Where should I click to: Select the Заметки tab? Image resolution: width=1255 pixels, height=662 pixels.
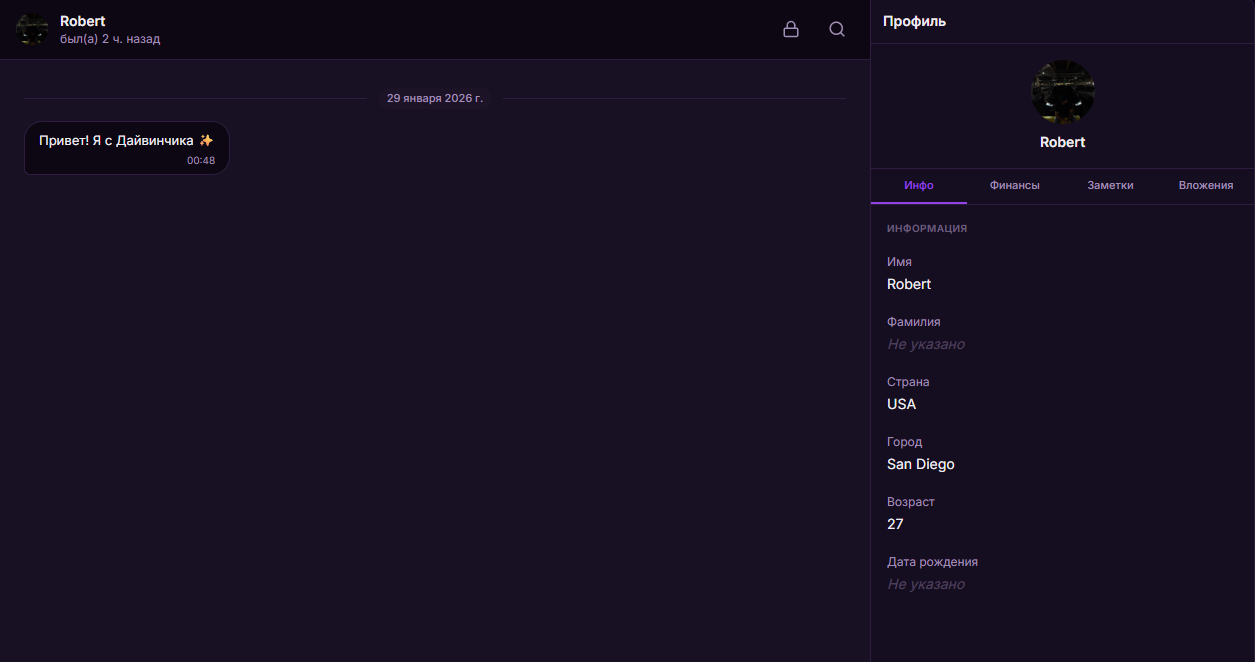(x=1110, y=186)
